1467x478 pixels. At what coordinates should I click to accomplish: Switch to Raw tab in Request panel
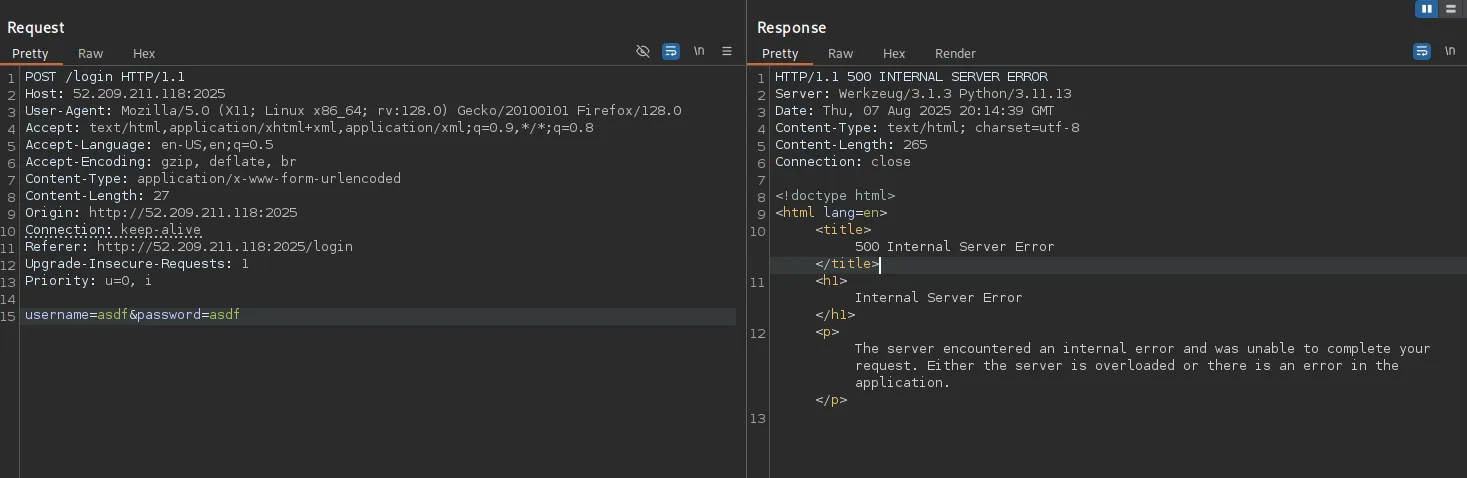pyautogui.click(x=91, y=54)
